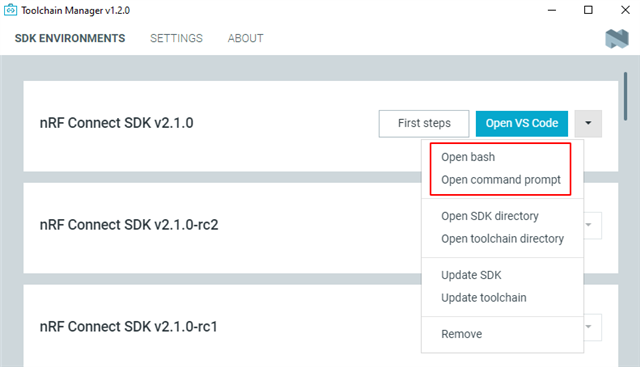The width and height of the screenshot is (640, 367).
Task: Collapse the dropdown arrow next to Open VS Code
Action: [x=588, y=123]
